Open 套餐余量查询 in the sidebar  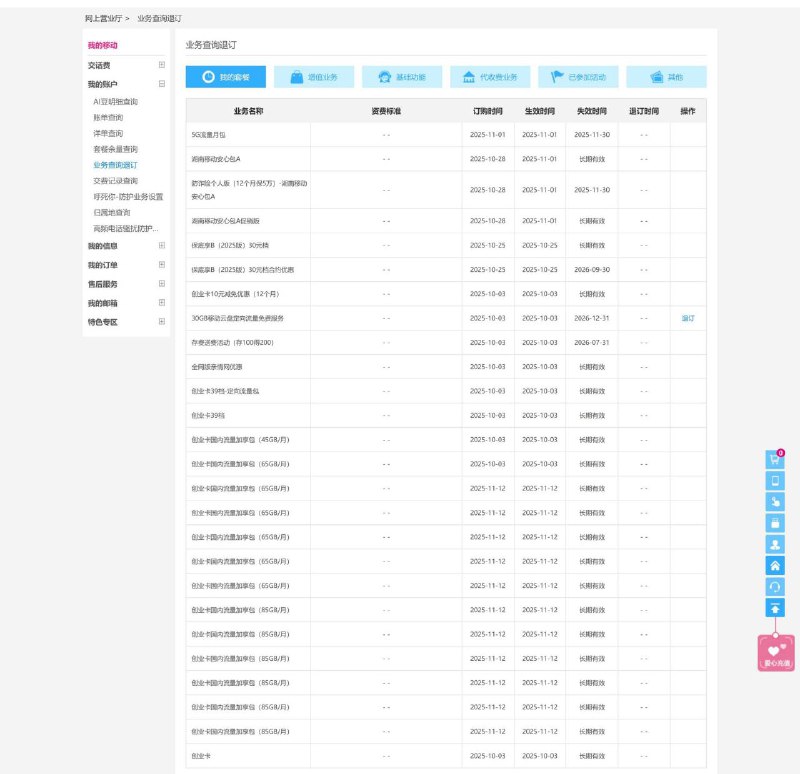point(115,149)
